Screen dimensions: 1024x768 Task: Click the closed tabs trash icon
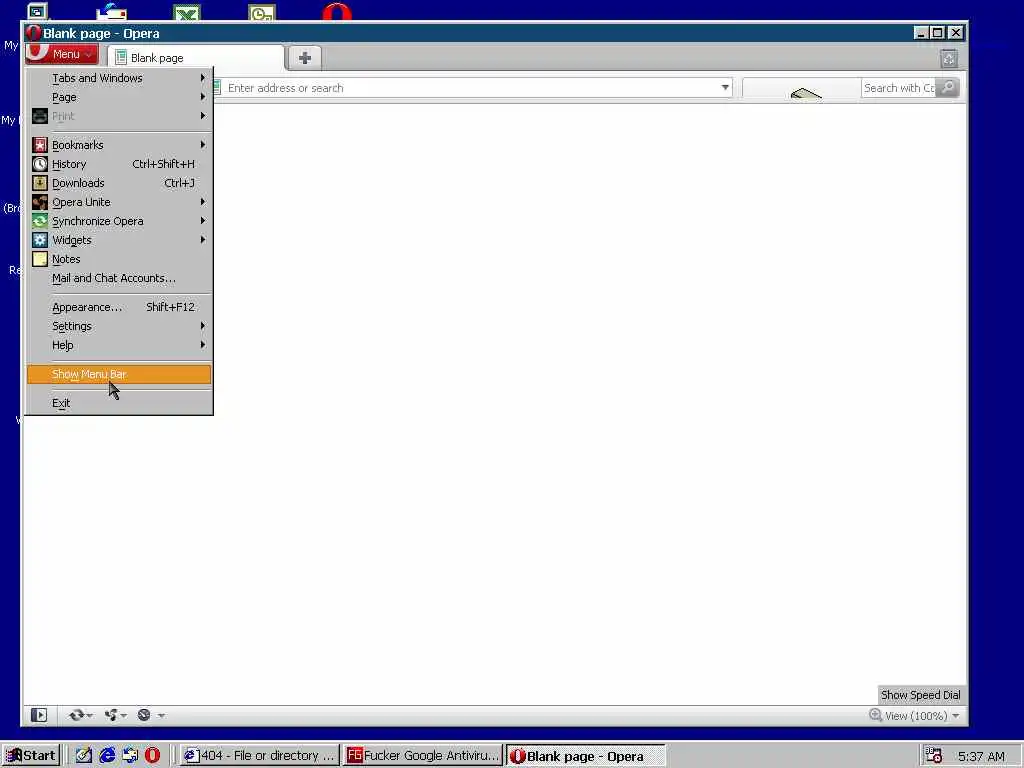point(949,59)
